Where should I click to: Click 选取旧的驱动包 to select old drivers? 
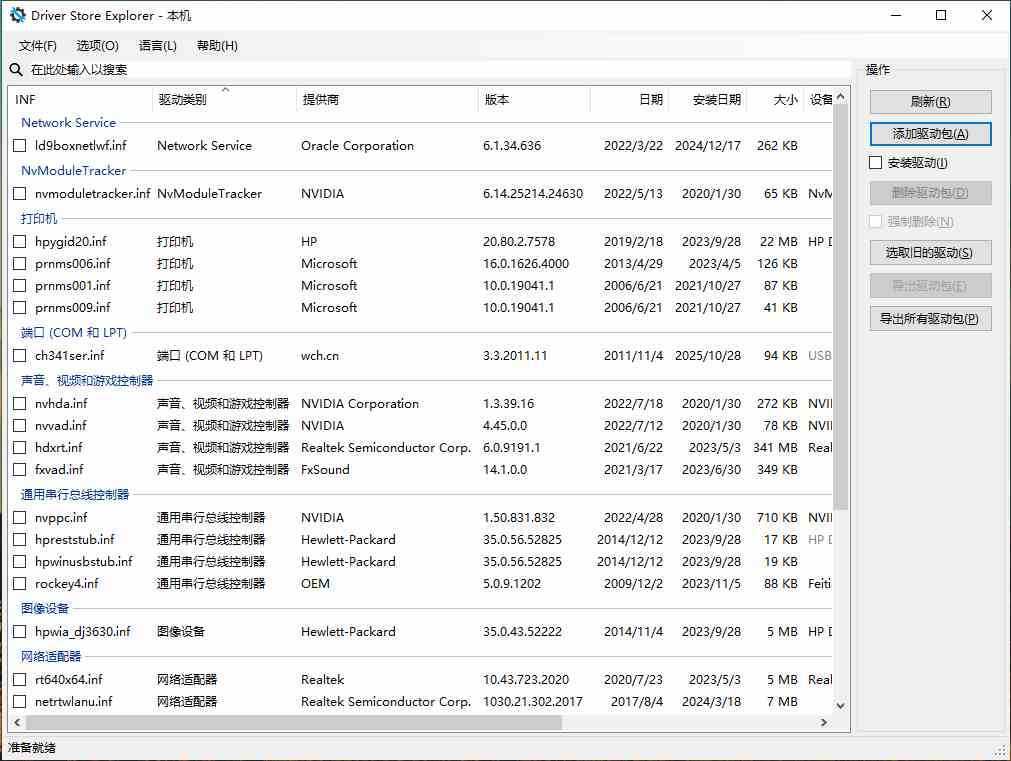[x=929, y=252]
